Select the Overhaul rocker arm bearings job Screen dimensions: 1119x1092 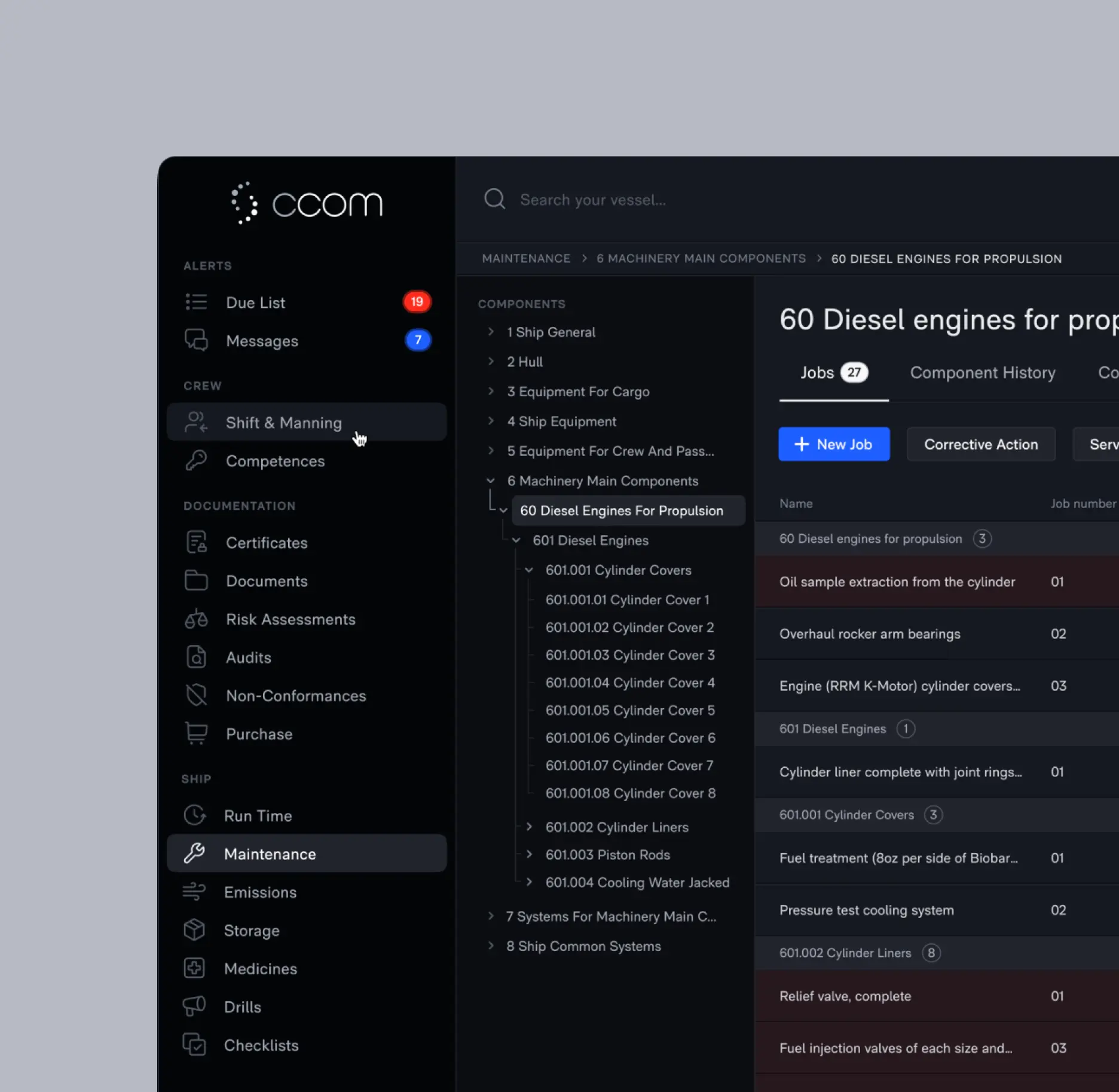coord(870,634)
